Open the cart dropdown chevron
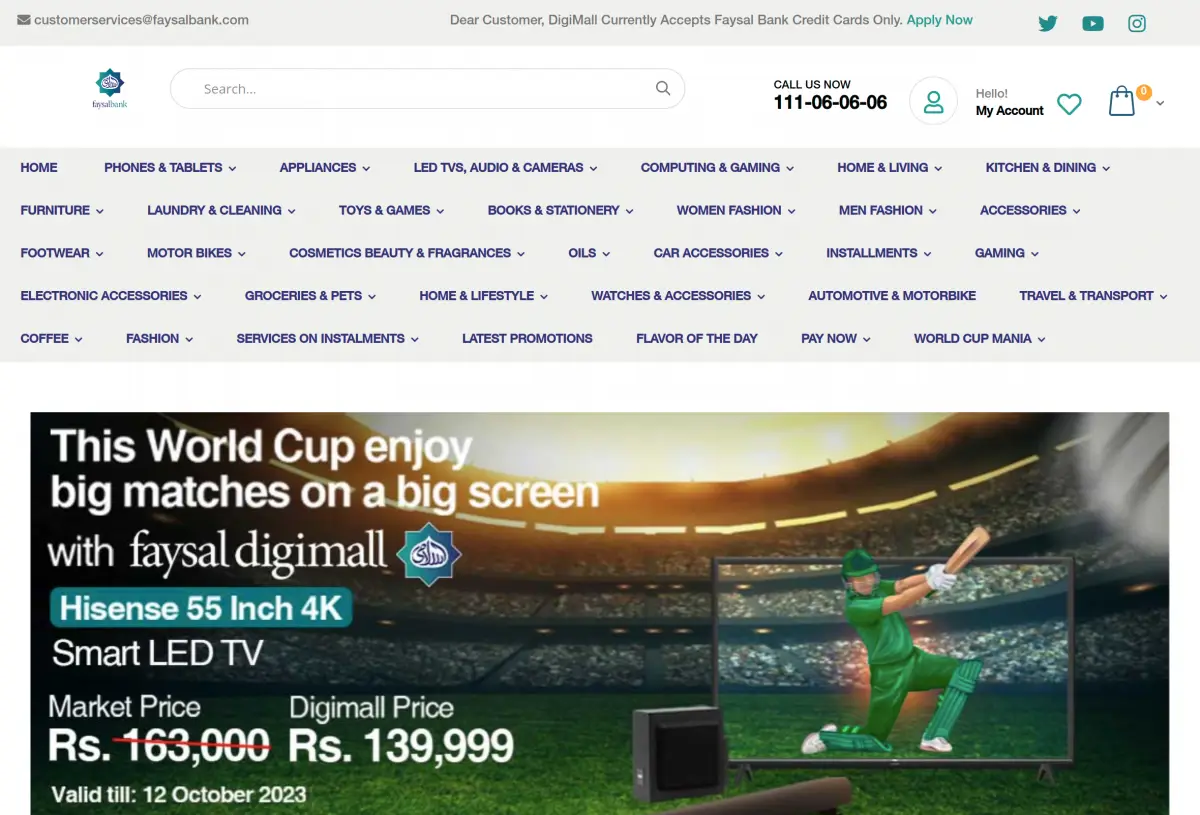The width and height of the screenshot is (1200, 815). click(x=1159, y=103)
